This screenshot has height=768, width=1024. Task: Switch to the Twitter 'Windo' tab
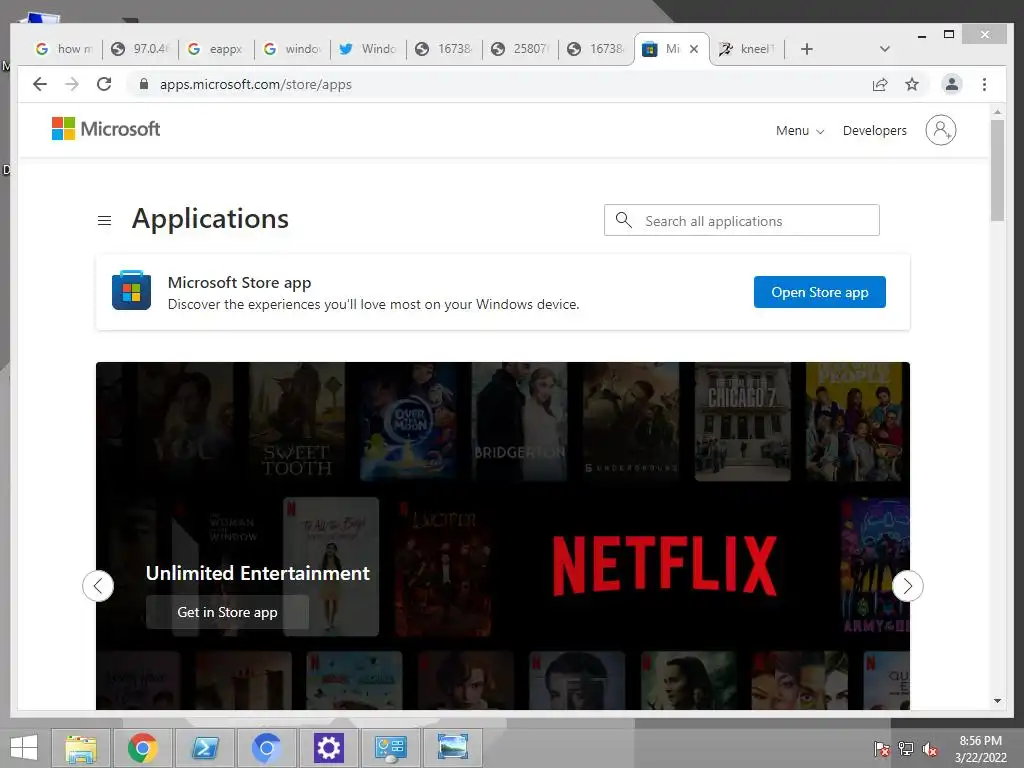pos(368,49)
